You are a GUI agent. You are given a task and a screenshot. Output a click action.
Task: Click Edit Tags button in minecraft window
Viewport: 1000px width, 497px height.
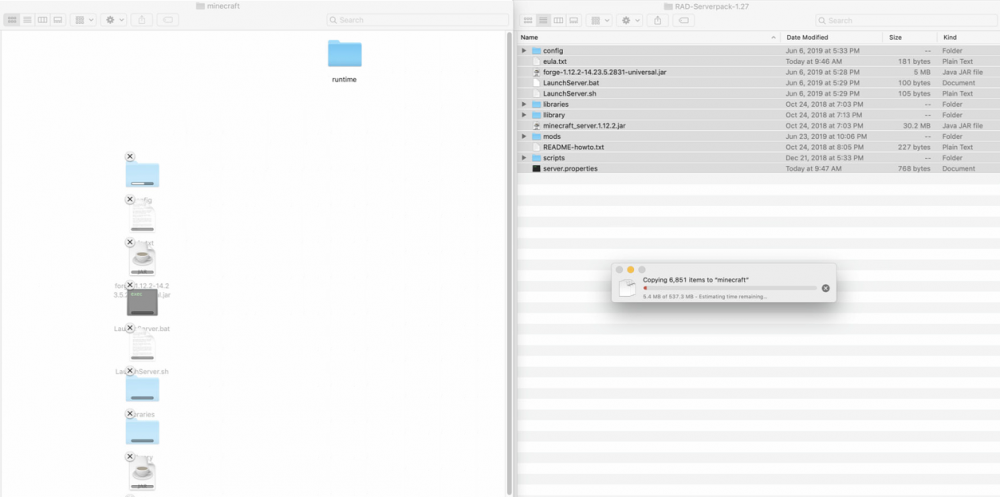167,20
